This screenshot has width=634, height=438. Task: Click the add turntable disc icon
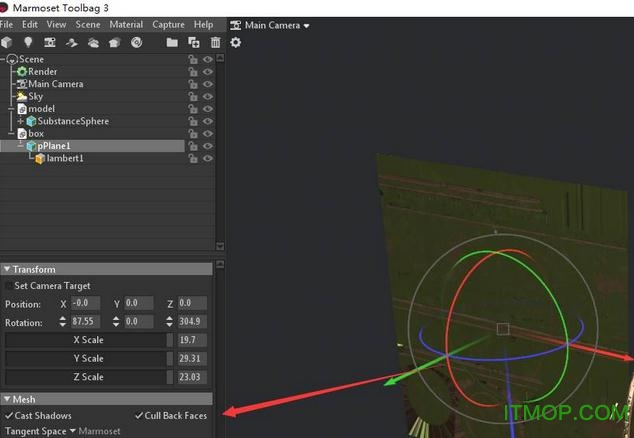tap(136, 42)
